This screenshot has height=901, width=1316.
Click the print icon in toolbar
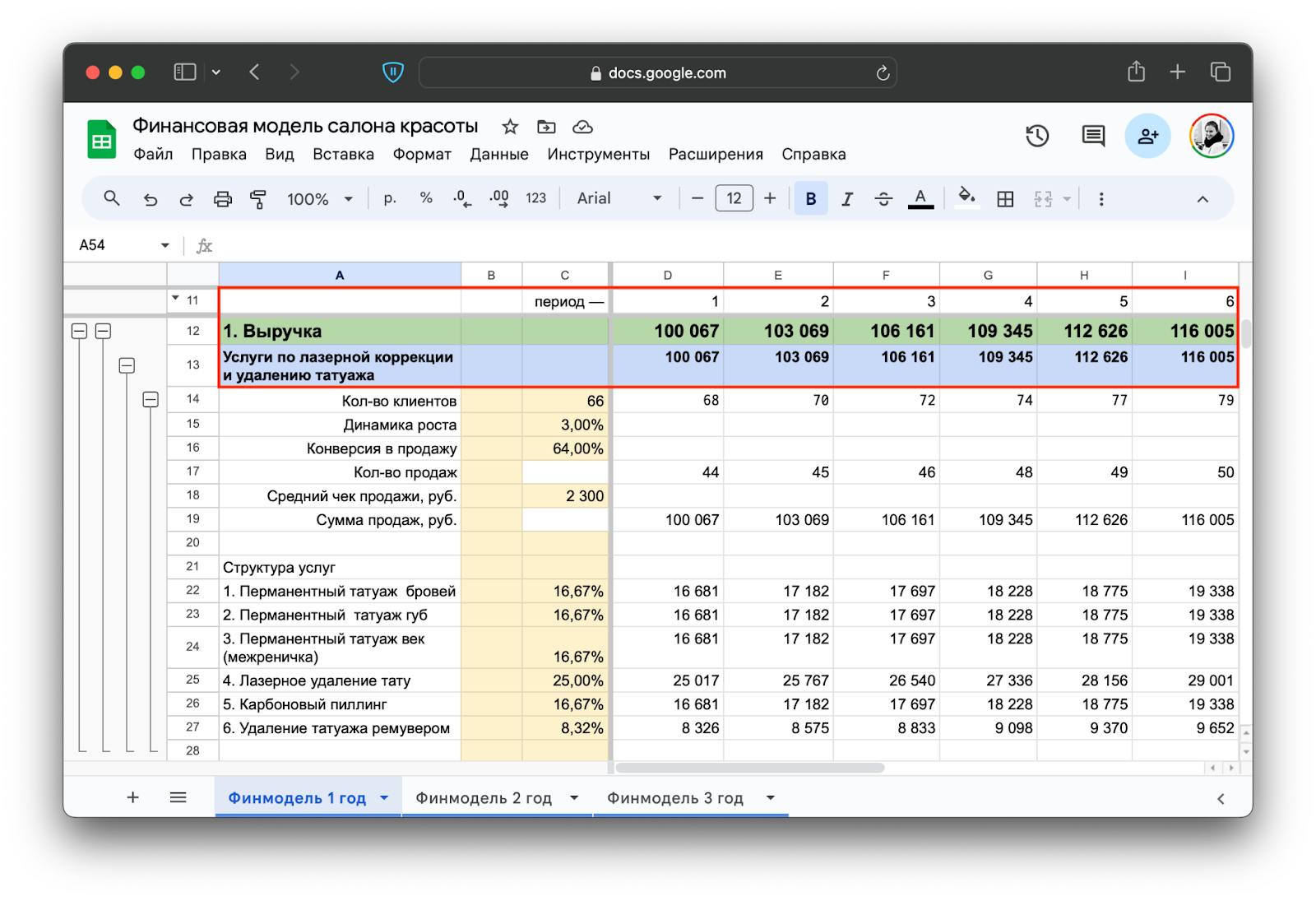click(x=222, y=199)
